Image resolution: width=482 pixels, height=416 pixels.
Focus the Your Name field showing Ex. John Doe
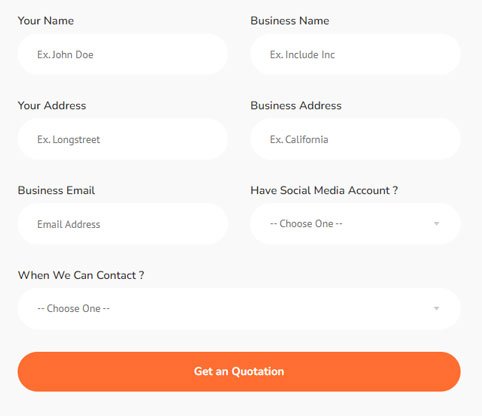pyautogui.click(x=123, y=54)
